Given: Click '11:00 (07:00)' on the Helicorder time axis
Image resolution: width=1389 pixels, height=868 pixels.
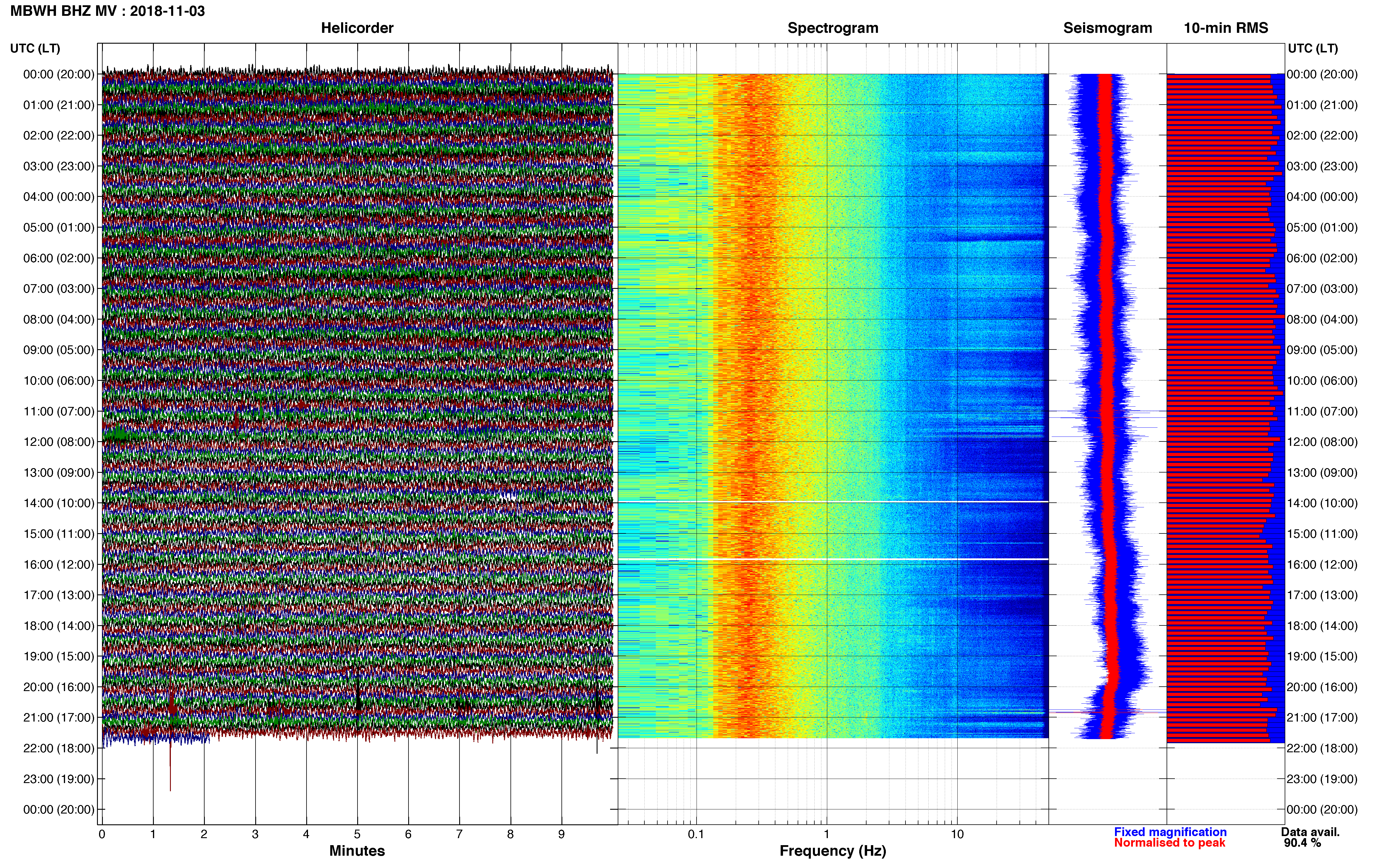Looking at the screenshot, I should (59, 411).
